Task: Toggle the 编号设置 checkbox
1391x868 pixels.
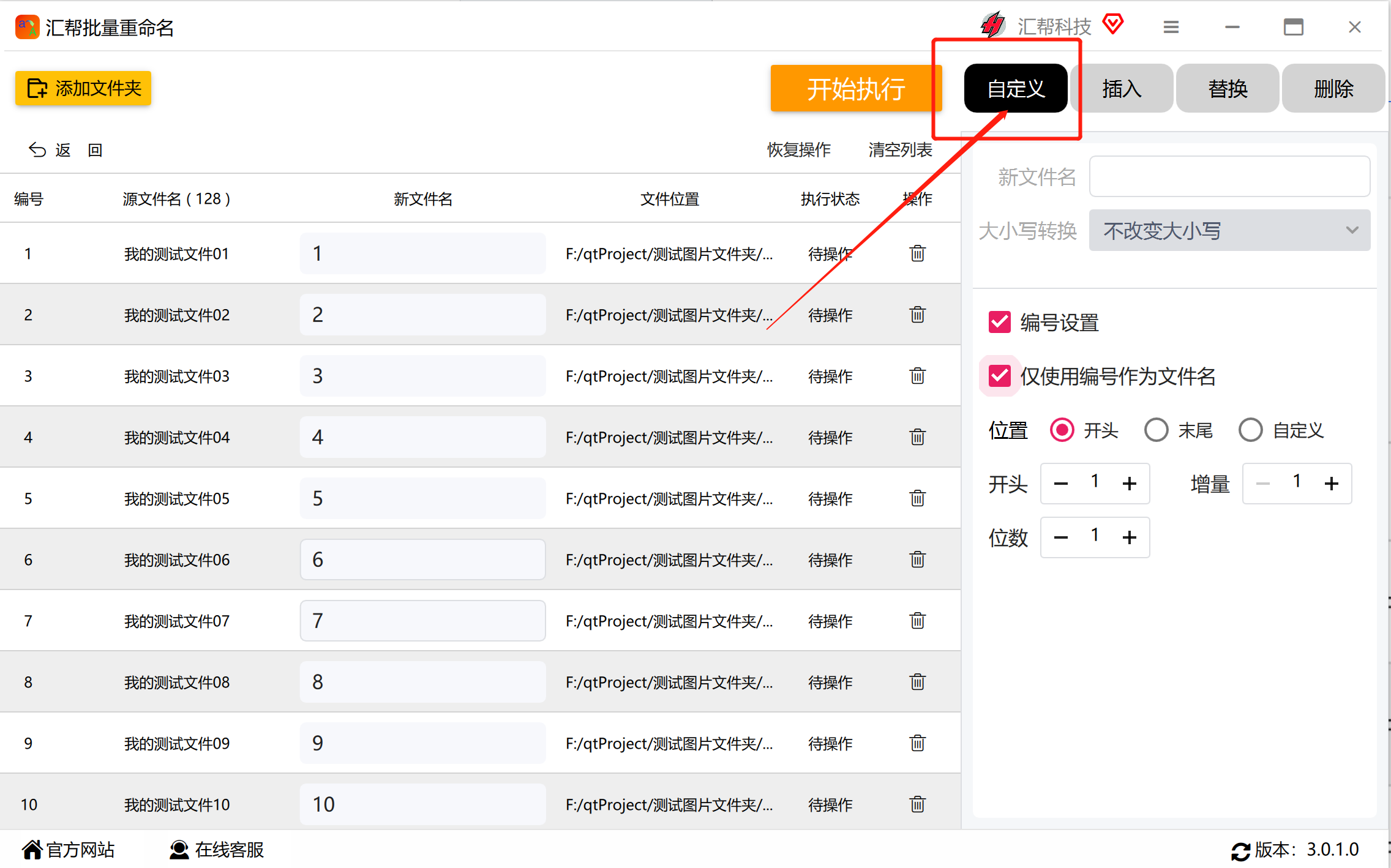Action: 1000,322
